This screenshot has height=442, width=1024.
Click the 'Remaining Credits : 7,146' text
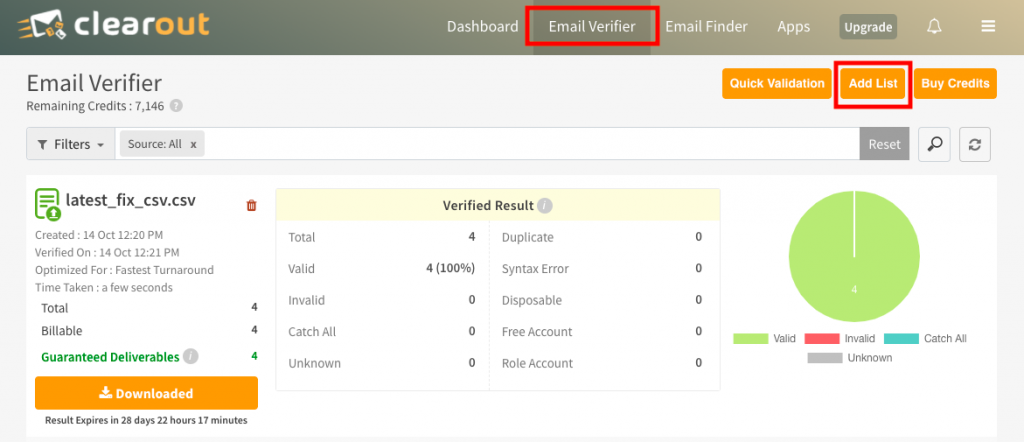click(95, 106)
